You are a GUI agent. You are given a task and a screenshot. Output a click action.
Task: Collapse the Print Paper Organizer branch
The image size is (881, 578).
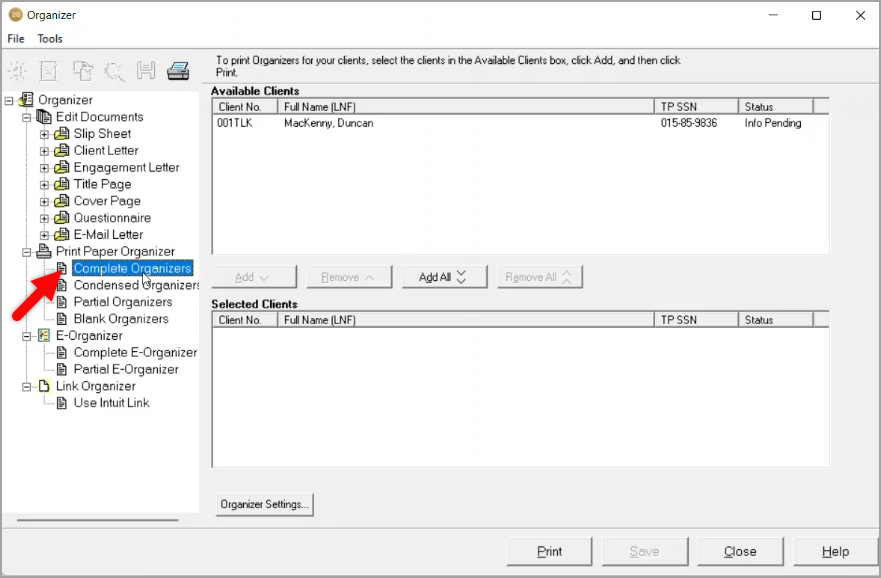[x=26, y=252]
